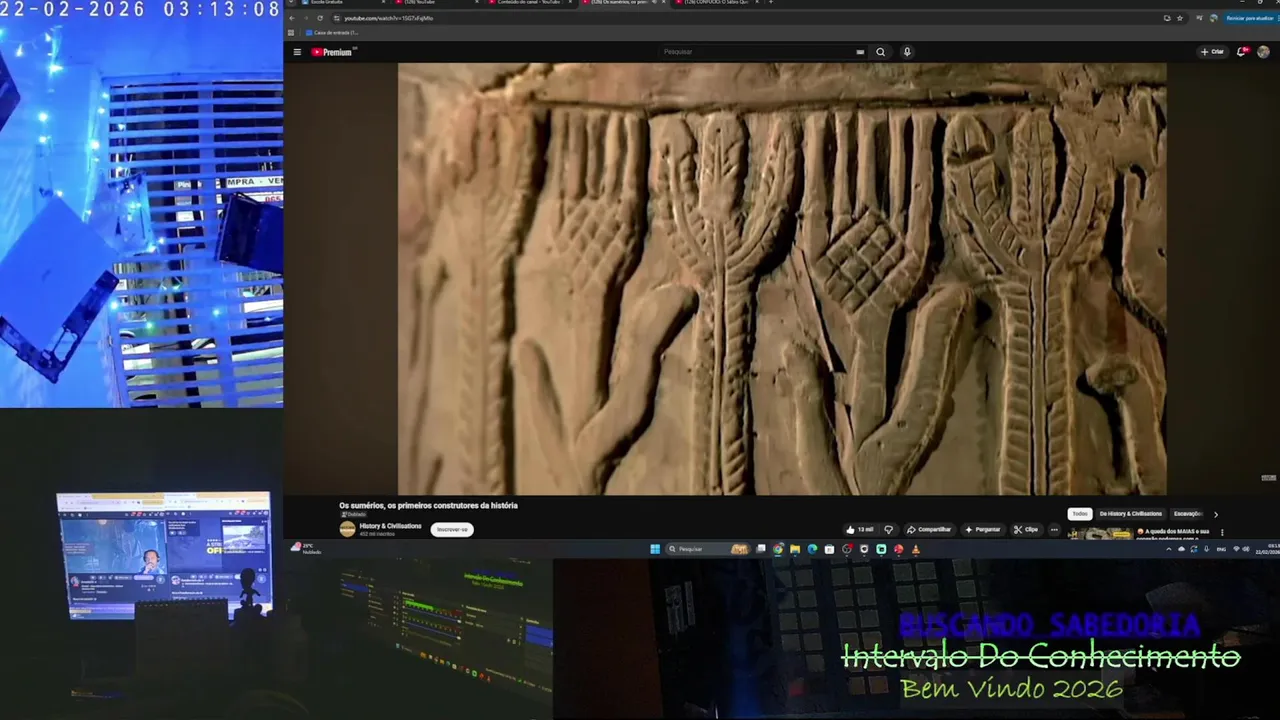
Task: Click the Criar create button
Action: (x=1212, y=52)
